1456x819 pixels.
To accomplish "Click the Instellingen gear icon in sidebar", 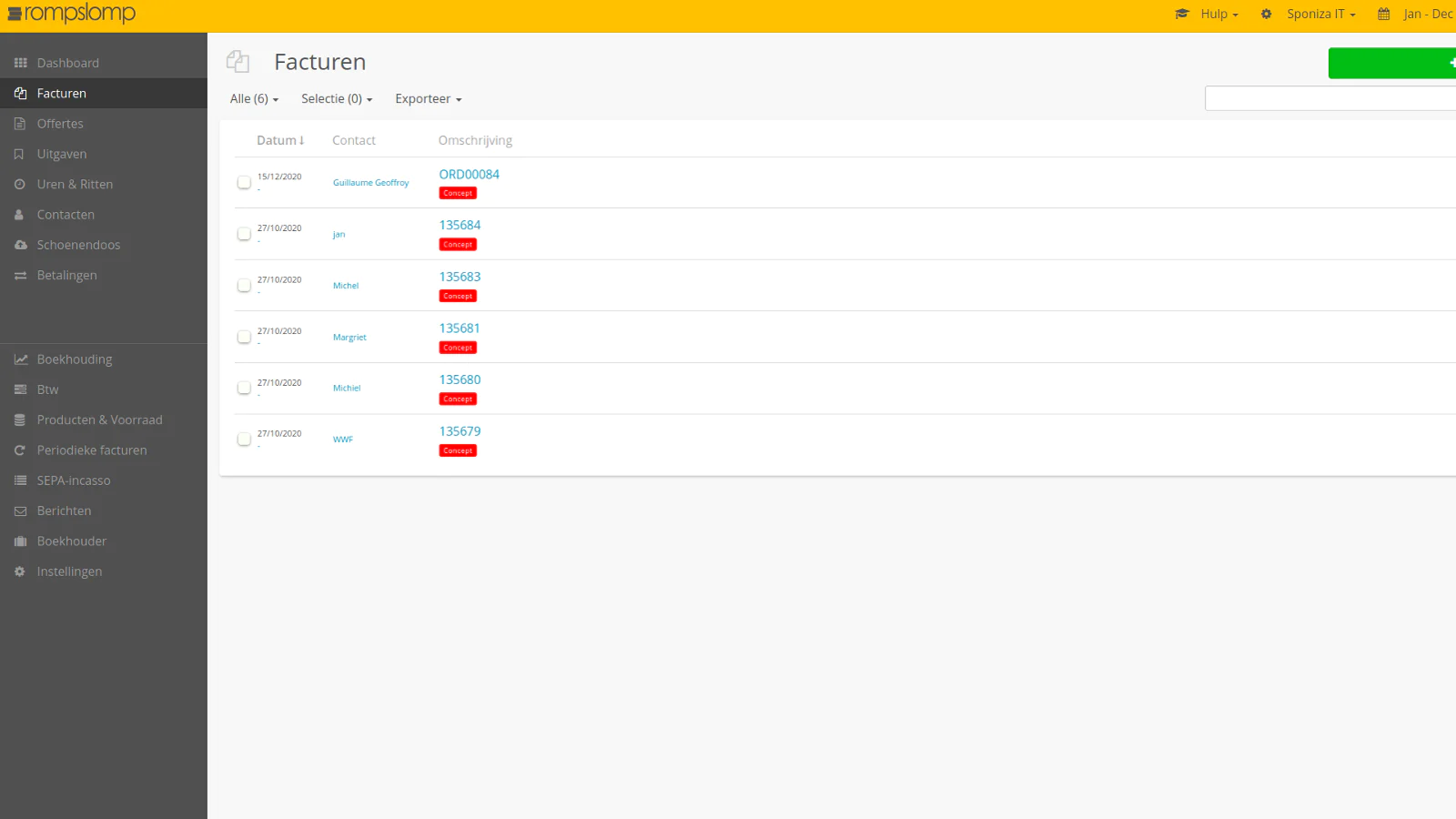I will pos(20,571).
